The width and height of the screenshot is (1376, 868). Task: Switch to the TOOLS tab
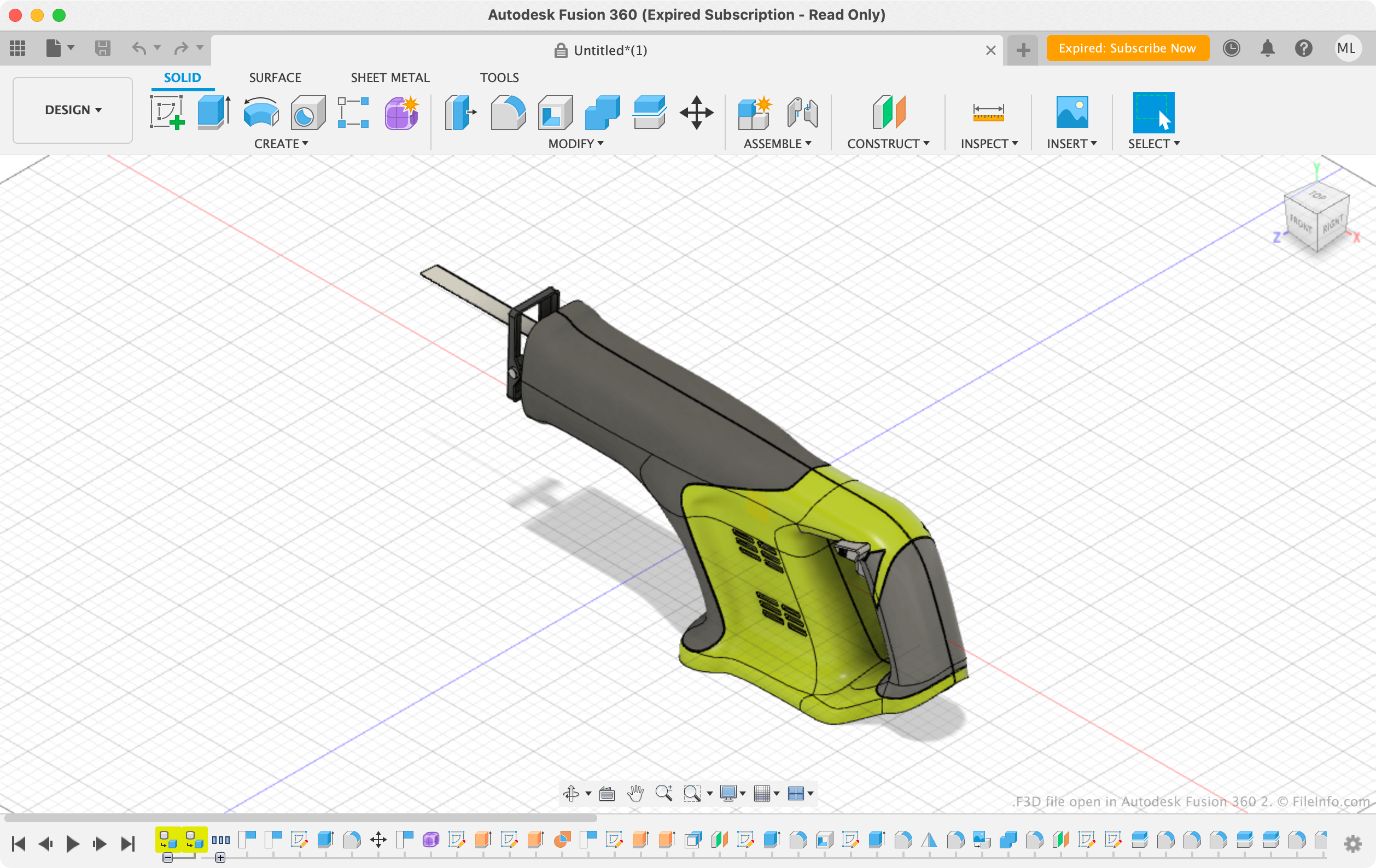click(498, 77)
